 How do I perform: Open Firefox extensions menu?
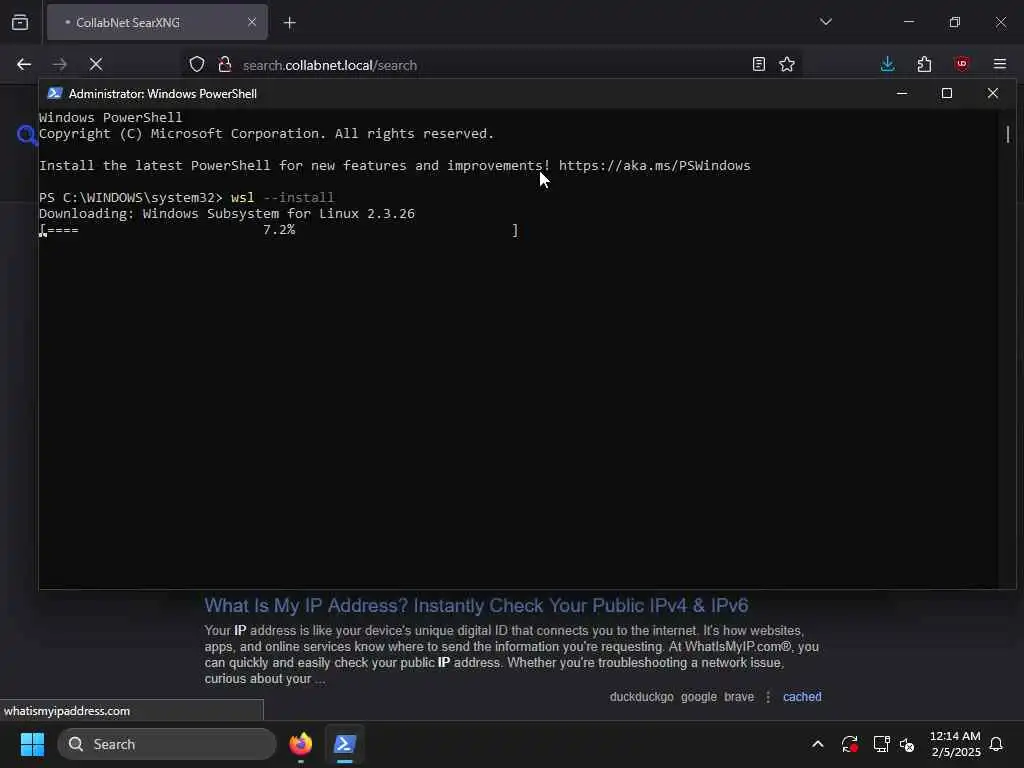[924, 64]
